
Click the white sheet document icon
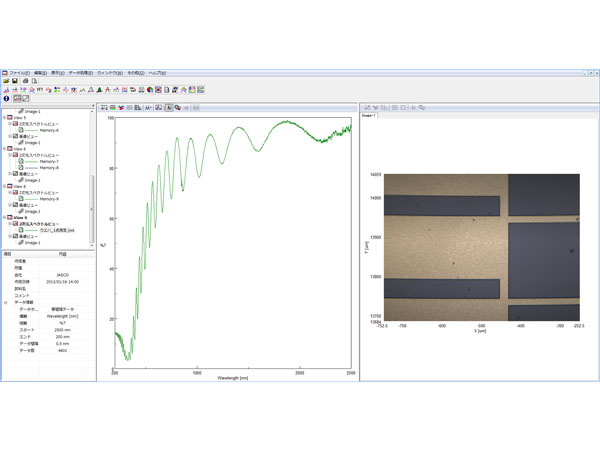167,90
